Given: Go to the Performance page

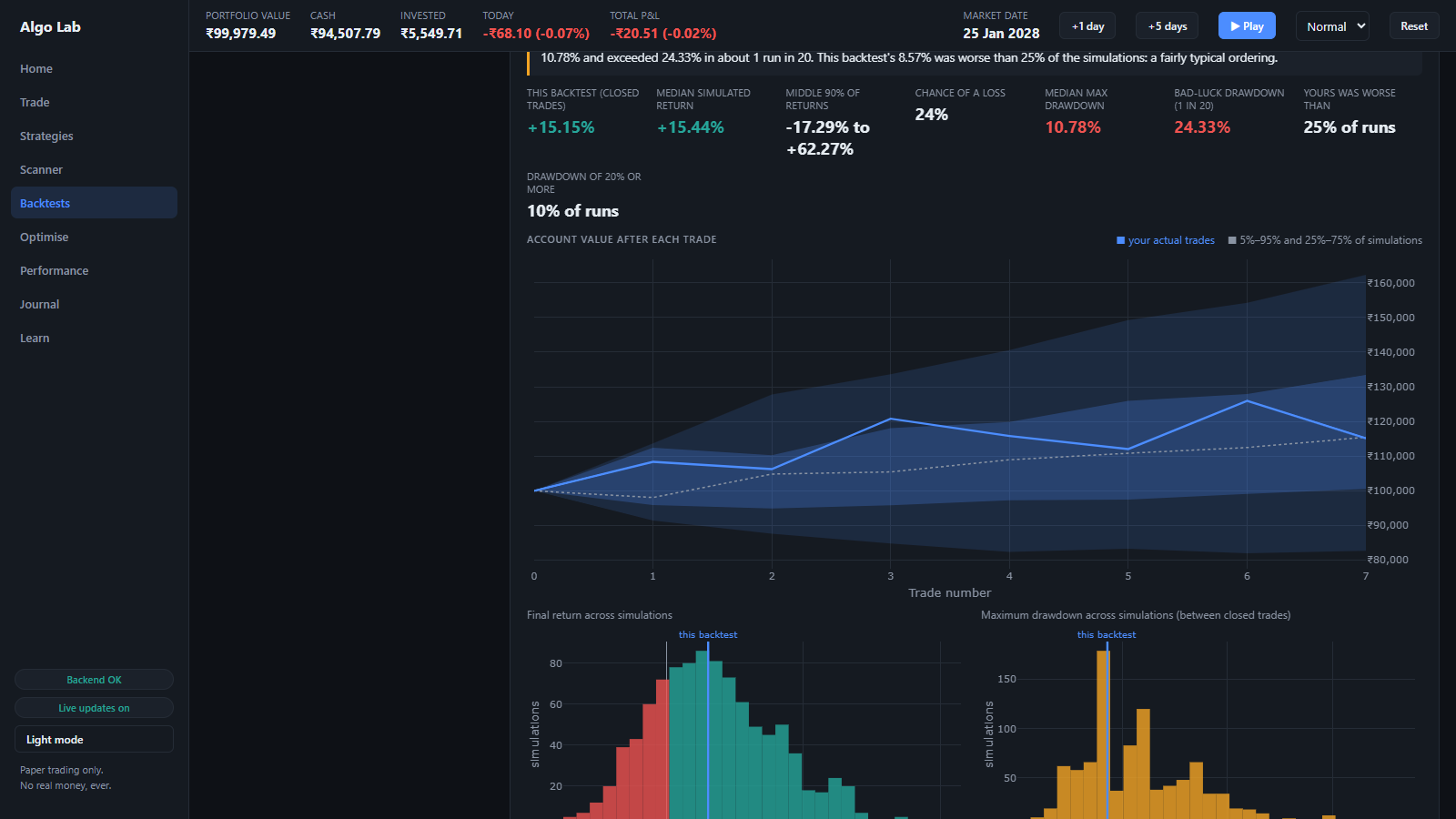Looking at the screenshot, I should [94, 270].
